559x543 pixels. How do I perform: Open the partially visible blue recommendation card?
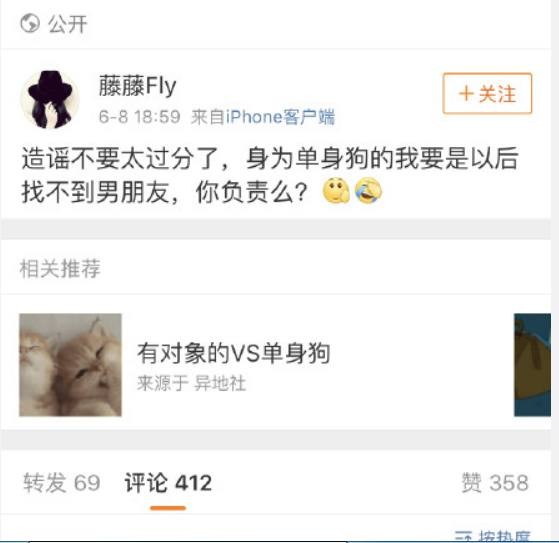(x=532, y=365)
